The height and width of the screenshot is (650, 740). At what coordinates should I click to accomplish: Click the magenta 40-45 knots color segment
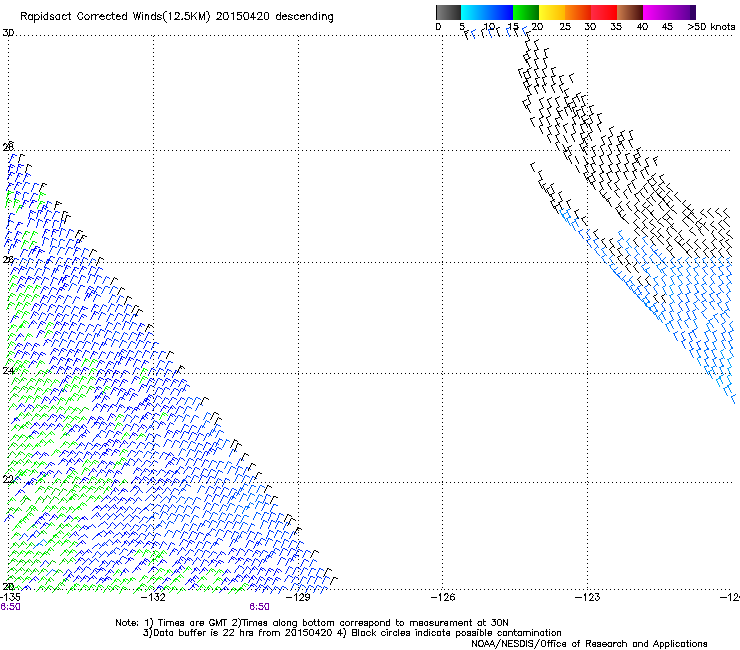pyautogui.click(x=656, y=12)
